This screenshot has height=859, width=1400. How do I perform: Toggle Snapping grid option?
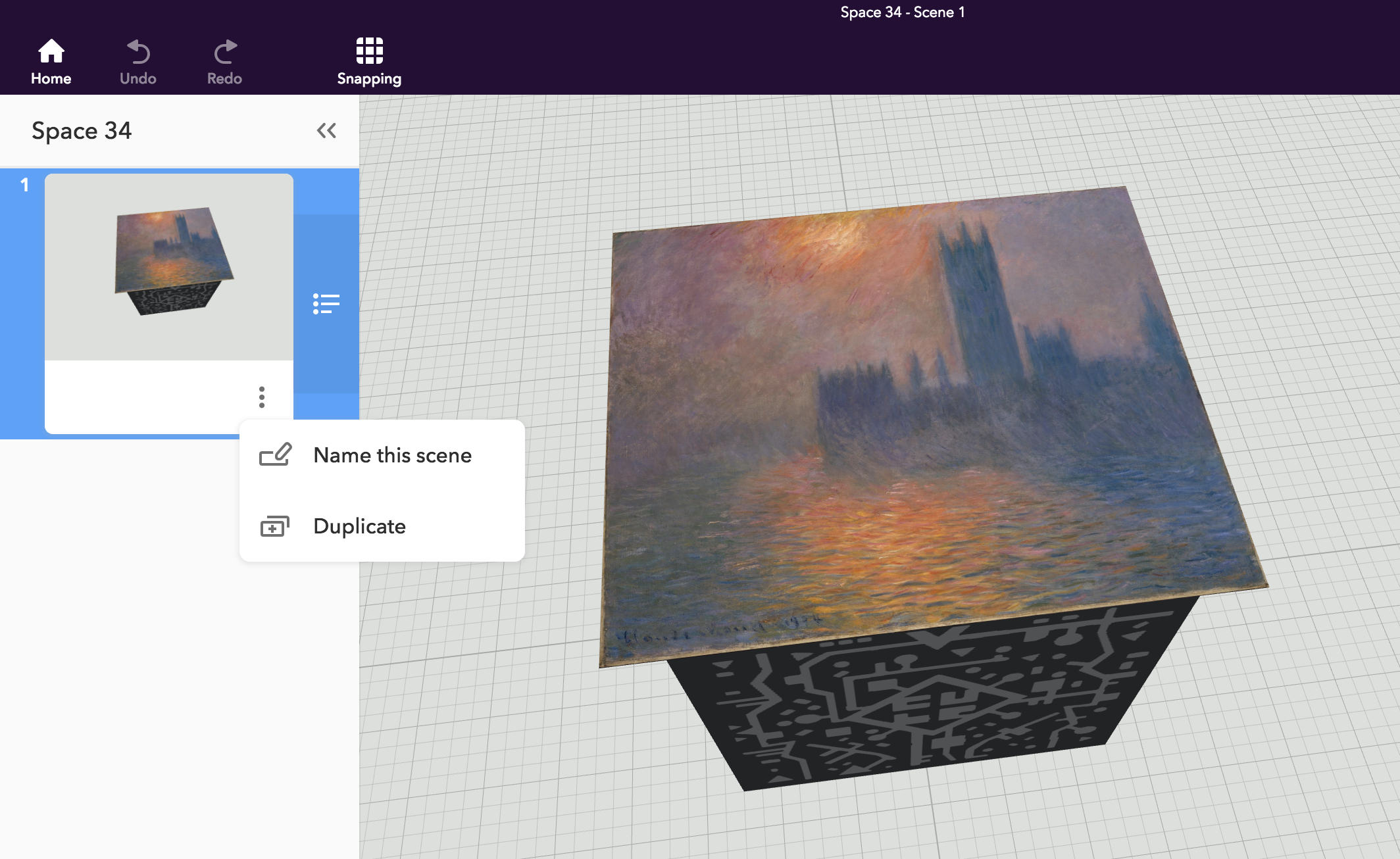tap(369, 62)
